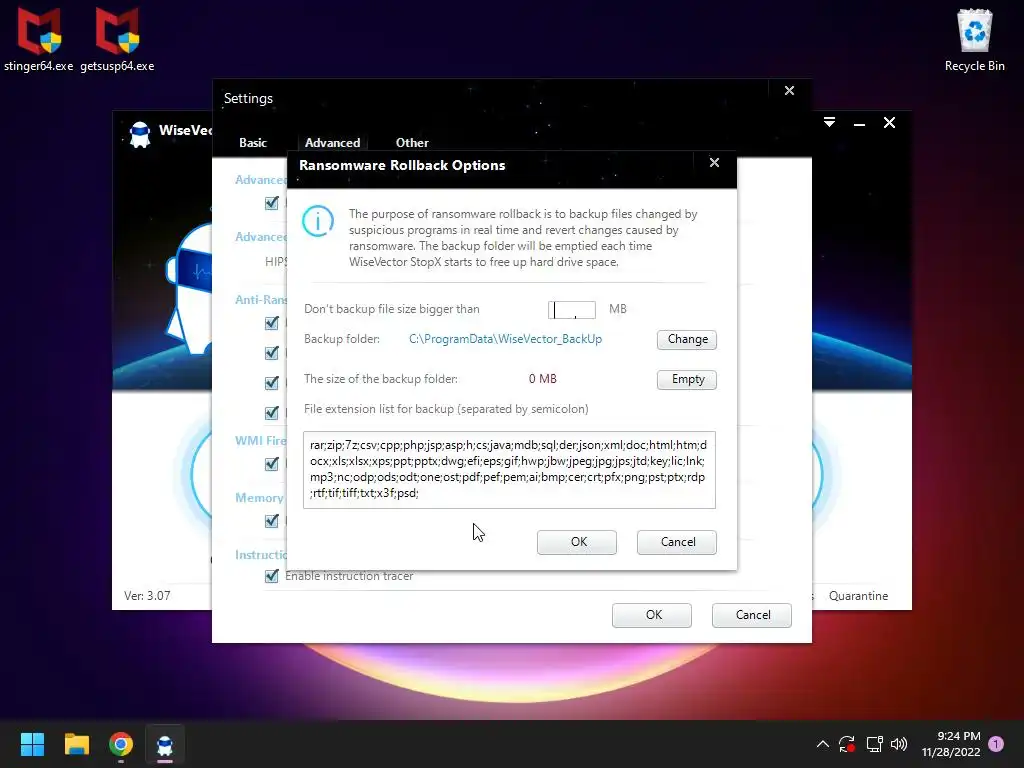
Task: Open stinger64.exe desktop icon
Action: (39, 39)
